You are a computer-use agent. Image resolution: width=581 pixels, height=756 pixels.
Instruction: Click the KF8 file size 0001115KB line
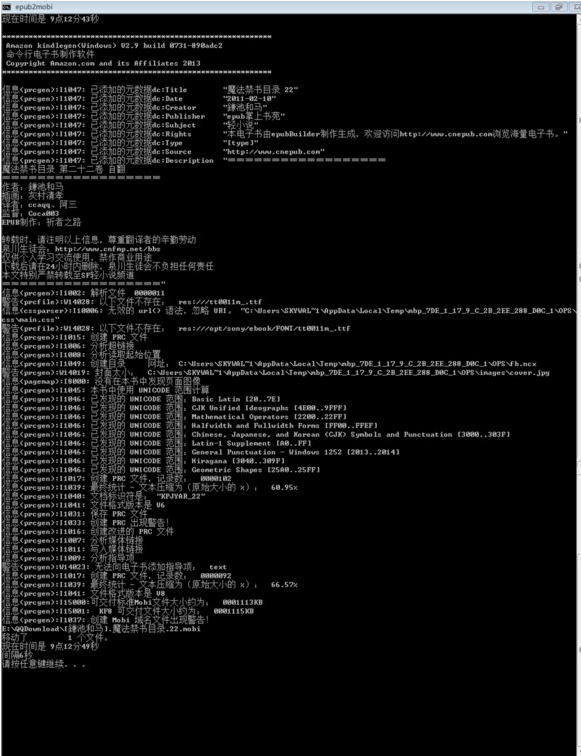point(128,611)
